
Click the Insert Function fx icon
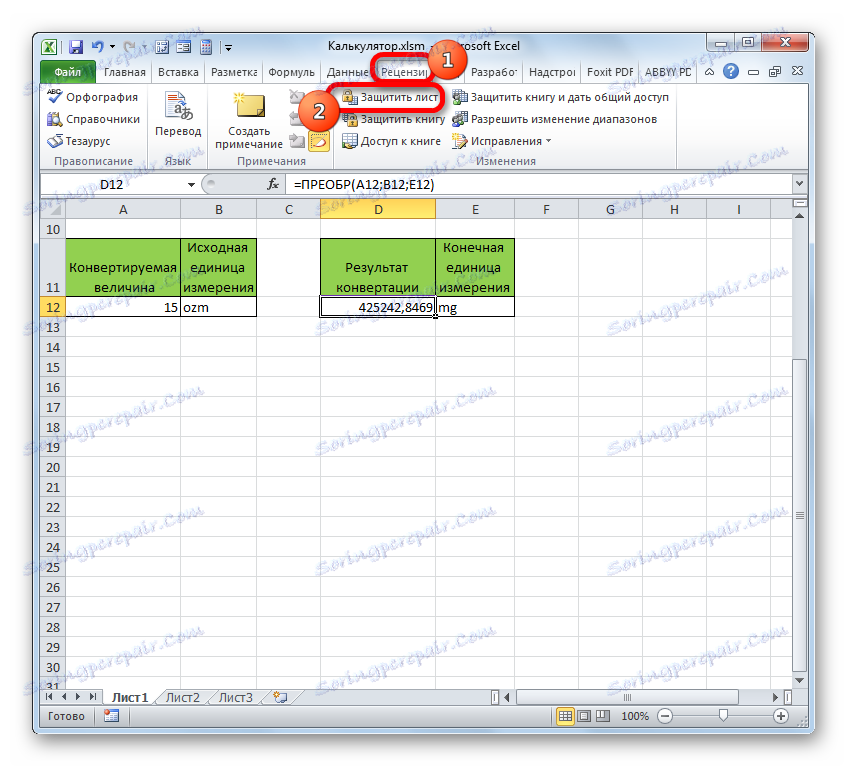(273, 184)
